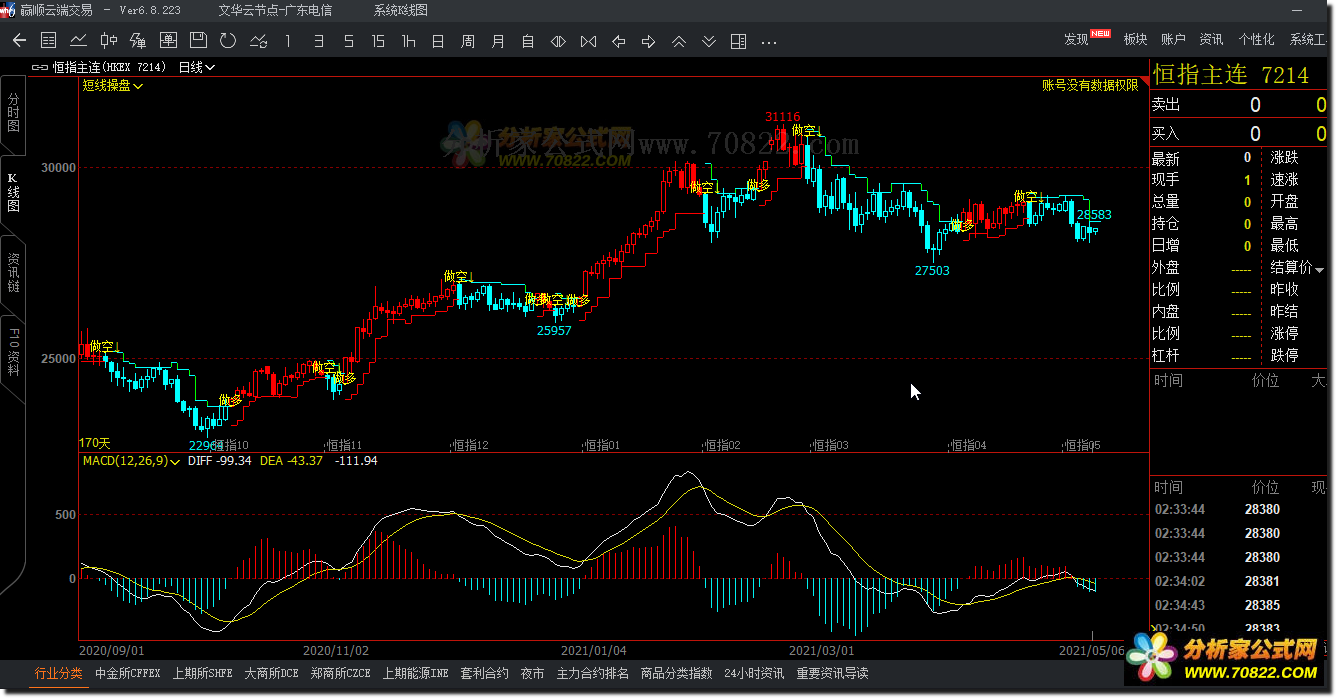The image size is (1337, 698).
Task: Click the horizontal expand chart icon
Action: tap(558, 41)
